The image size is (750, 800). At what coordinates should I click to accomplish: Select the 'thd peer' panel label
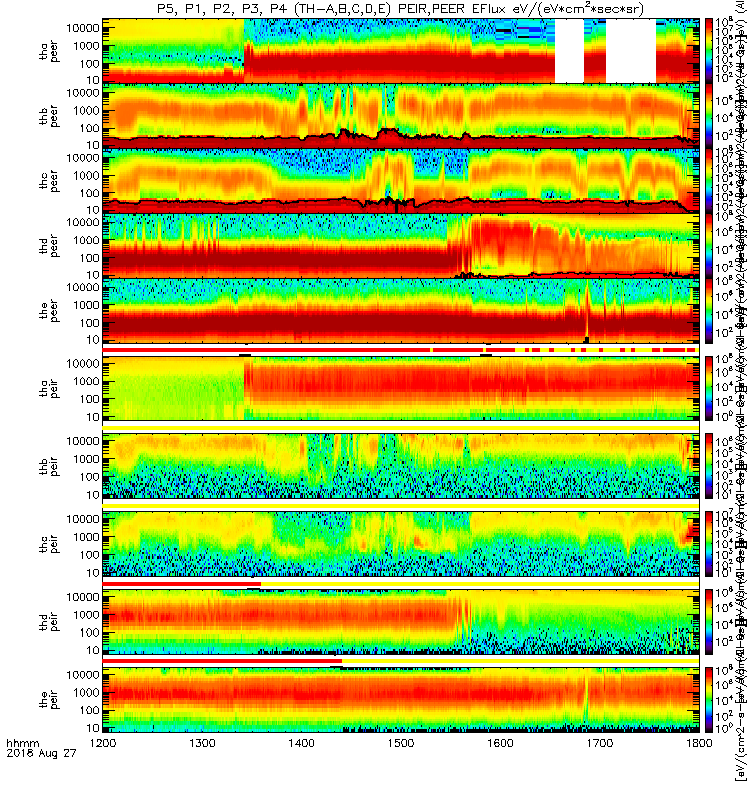click(49, 246)
